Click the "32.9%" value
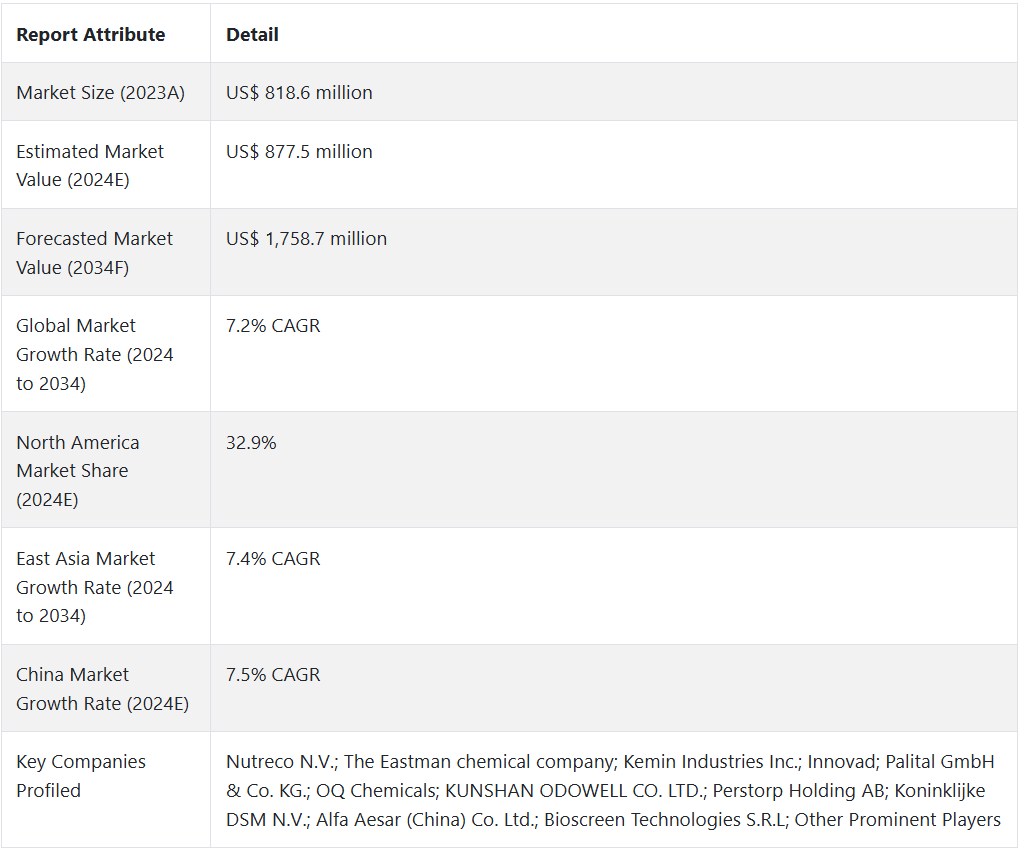Viewport: 1023px width, 851px height. point(251,443)
